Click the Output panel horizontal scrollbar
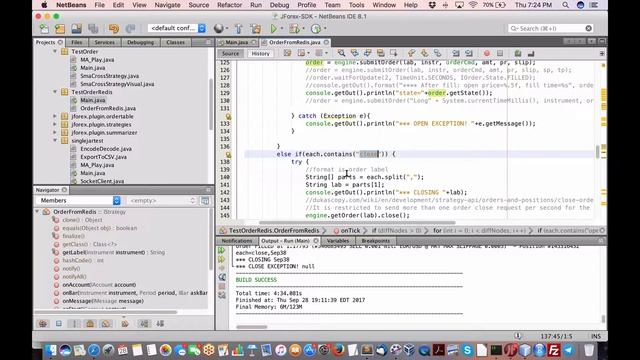Image resolution: width=640 pixels, height=360 pixels. tap(252, 327)
